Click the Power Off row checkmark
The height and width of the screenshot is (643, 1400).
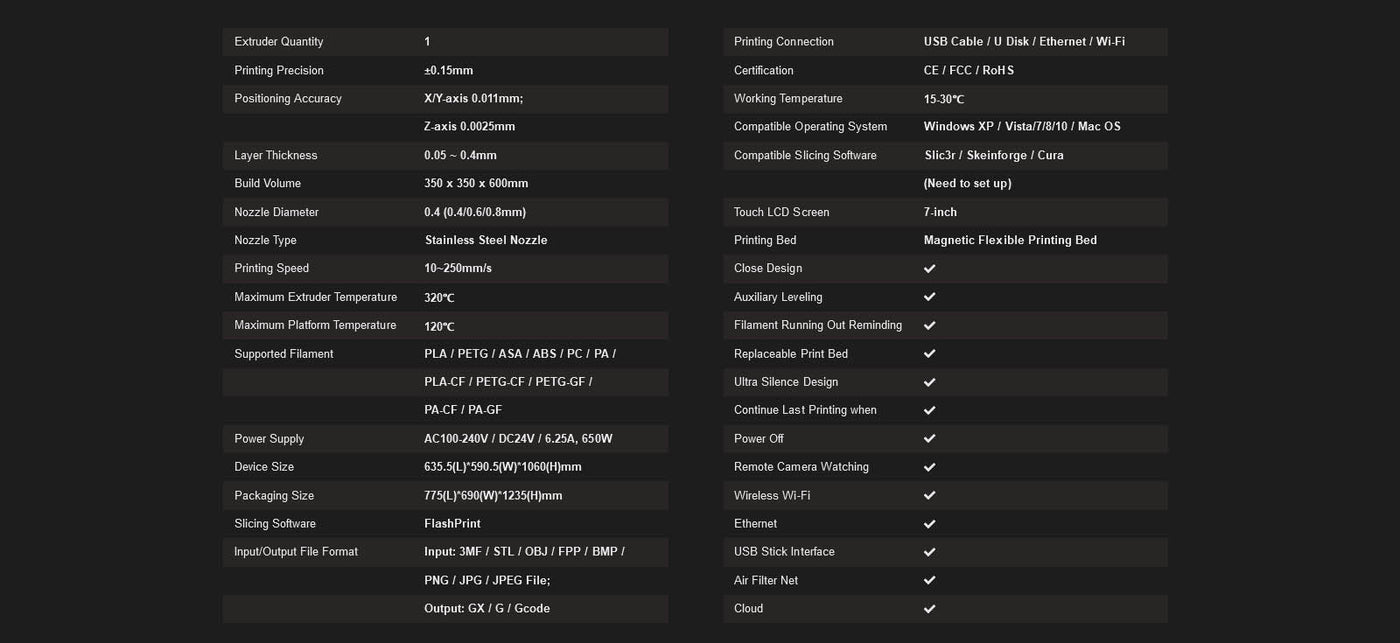929,439
